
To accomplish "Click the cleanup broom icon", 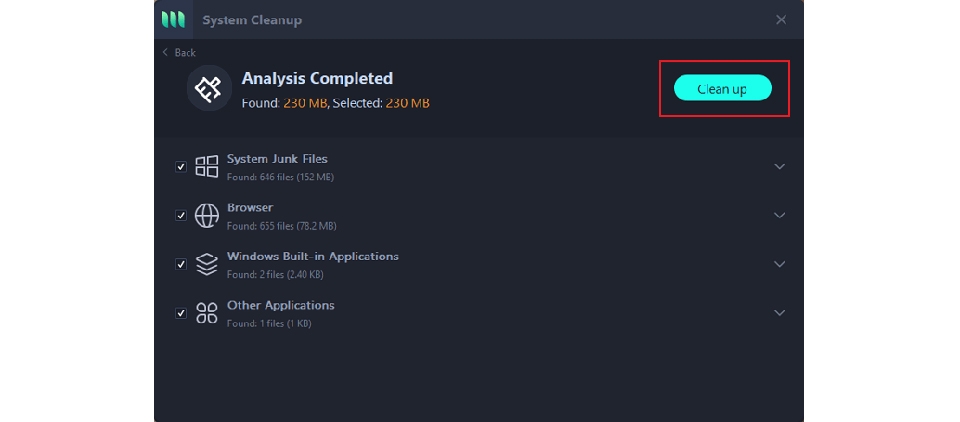I will pyautogui.click(x=208, y=89).
